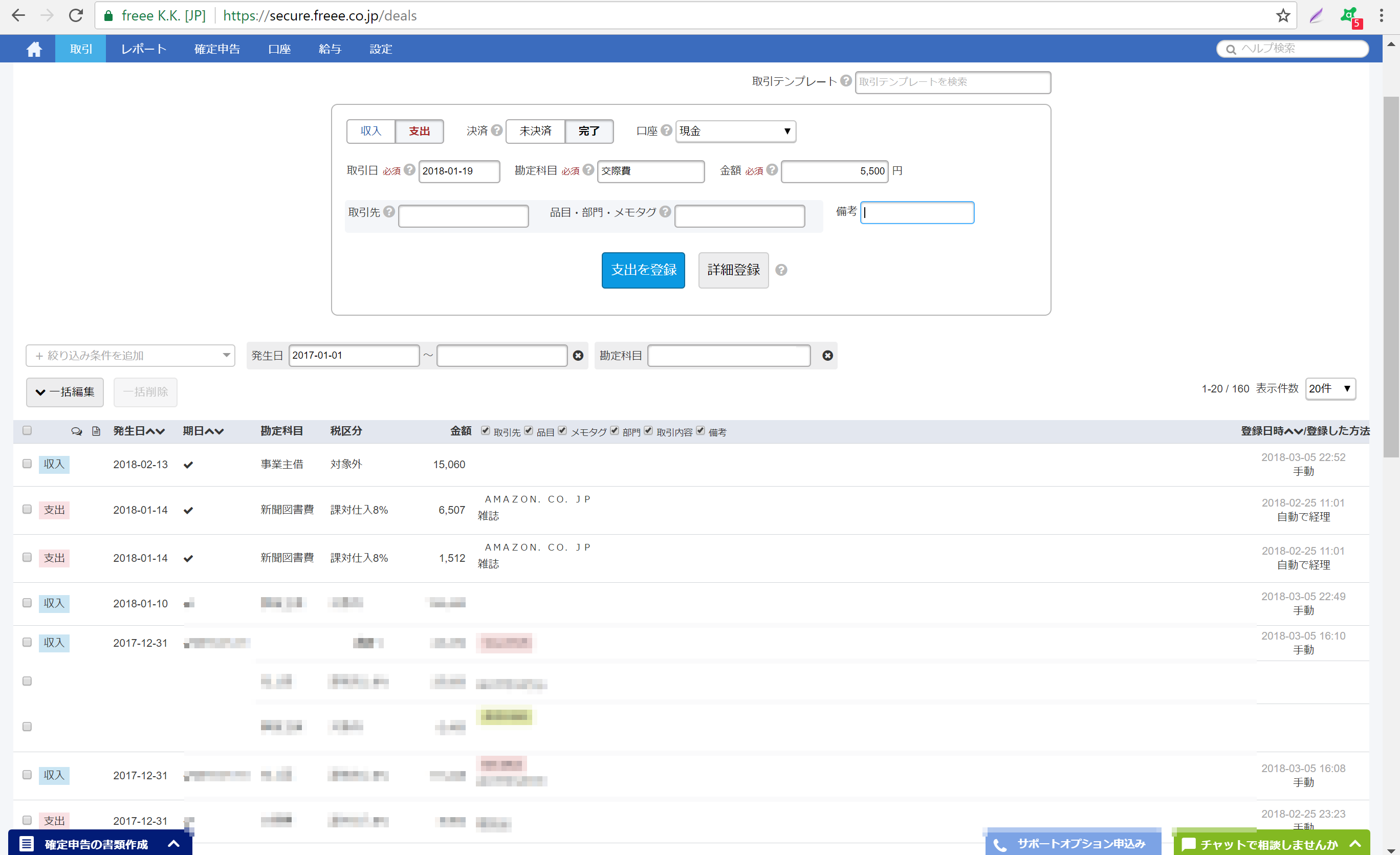The width and height of the screenshot is (1400, 855).
Task: Click the 取引日 date field
Action: (x=459, y=171)
